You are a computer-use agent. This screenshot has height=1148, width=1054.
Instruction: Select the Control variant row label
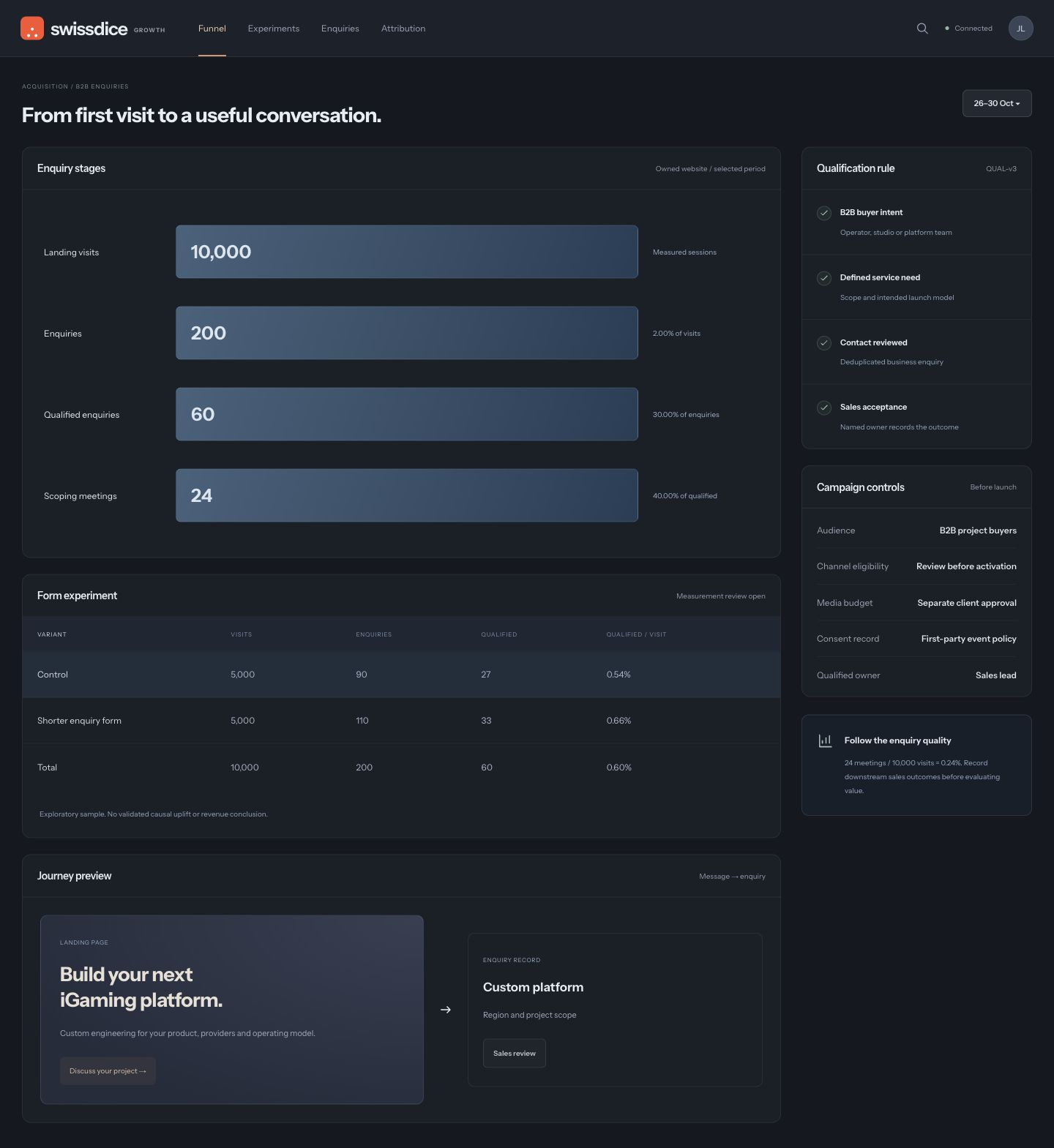53,675
